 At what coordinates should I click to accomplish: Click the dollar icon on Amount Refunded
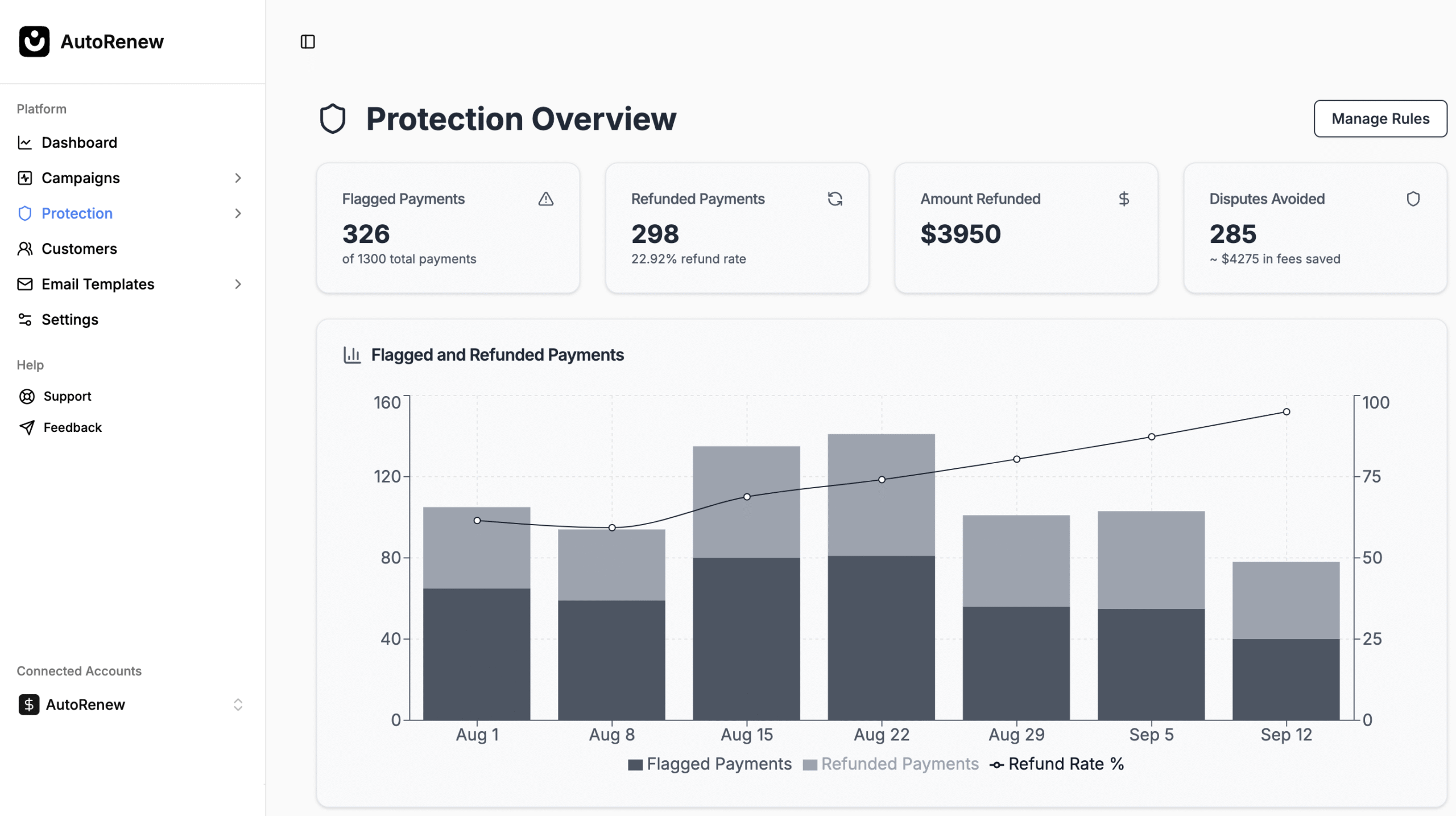click(1123, 199)
